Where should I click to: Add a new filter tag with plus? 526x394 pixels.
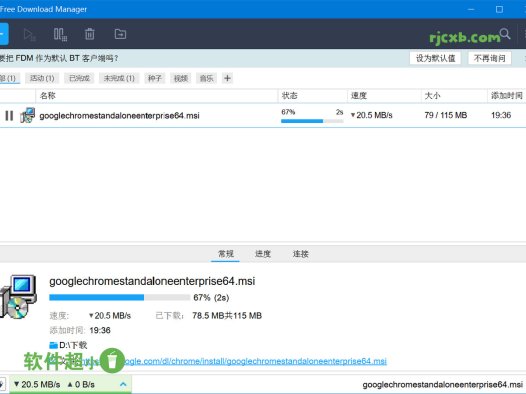pyautogui.click(x=227, y=78)
